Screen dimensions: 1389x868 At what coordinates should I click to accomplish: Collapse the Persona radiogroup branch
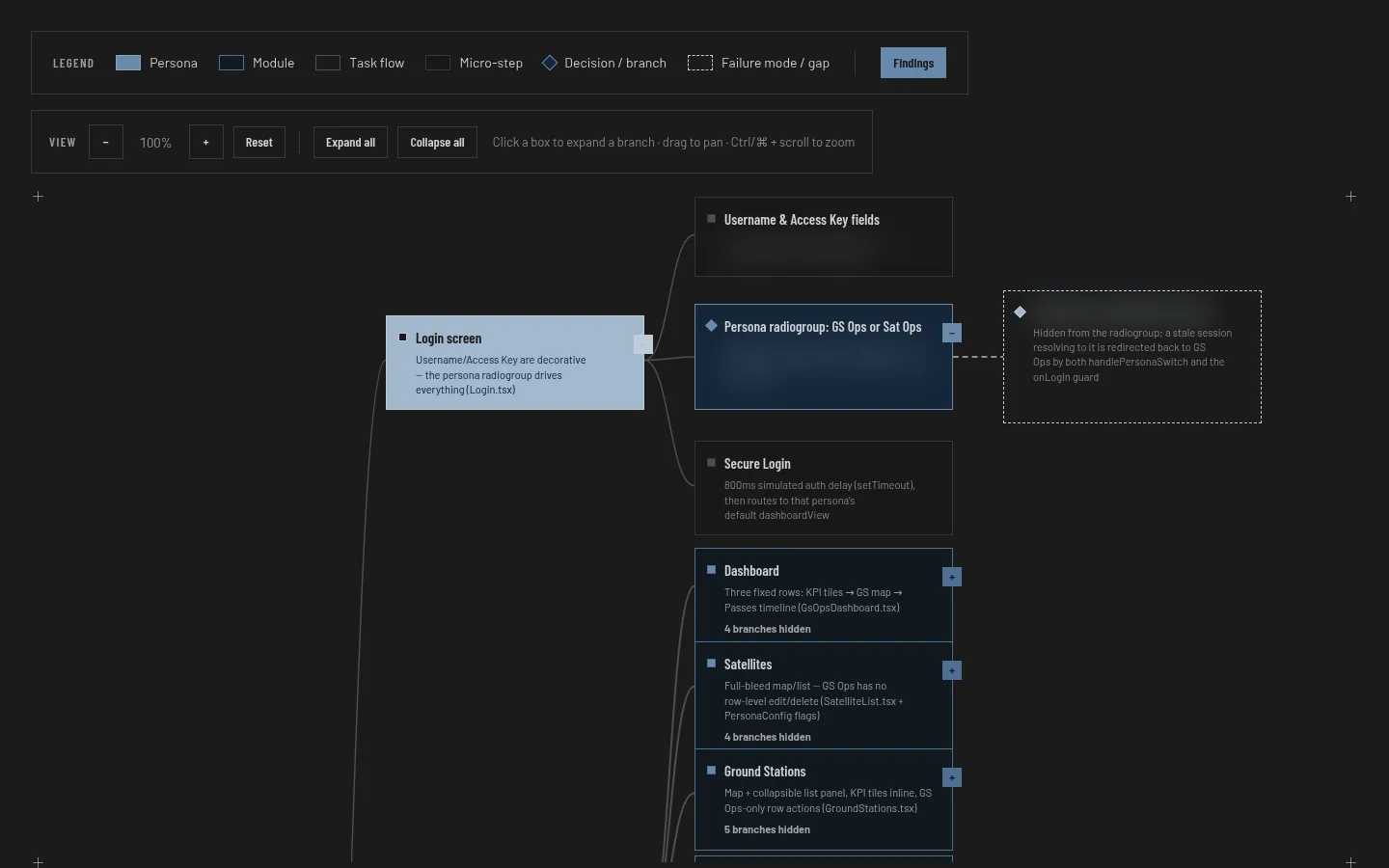pos(952,333)
